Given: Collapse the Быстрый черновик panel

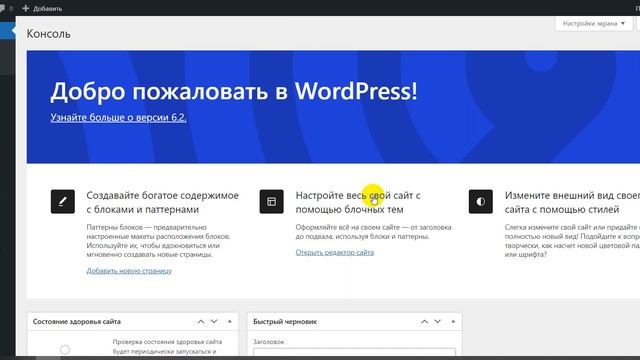Looking at the screenshot, I should click(453, 322).
